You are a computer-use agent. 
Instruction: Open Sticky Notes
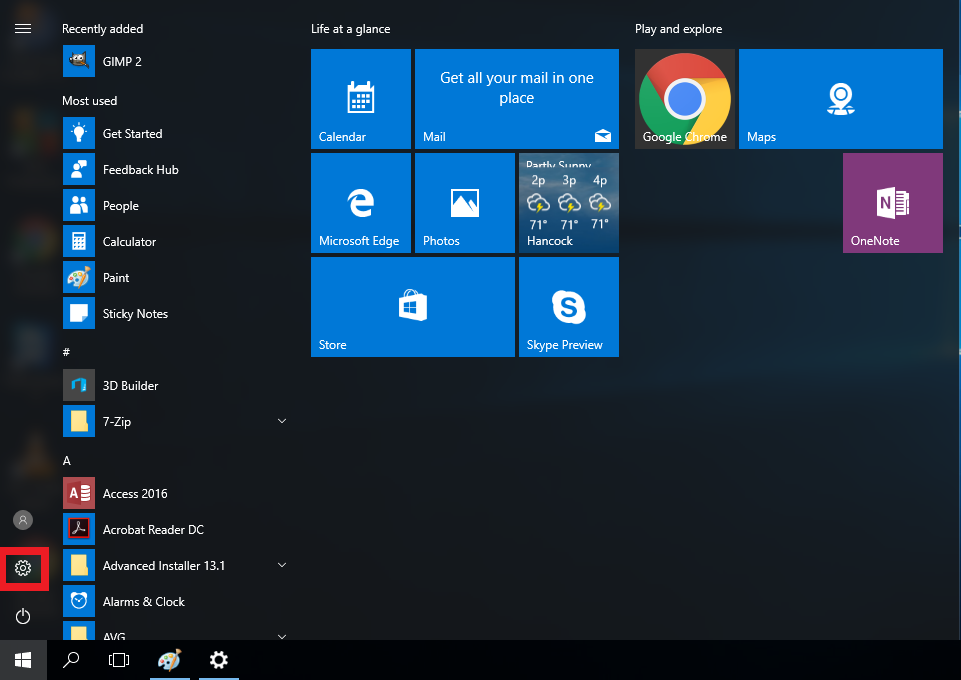(175, 314)
